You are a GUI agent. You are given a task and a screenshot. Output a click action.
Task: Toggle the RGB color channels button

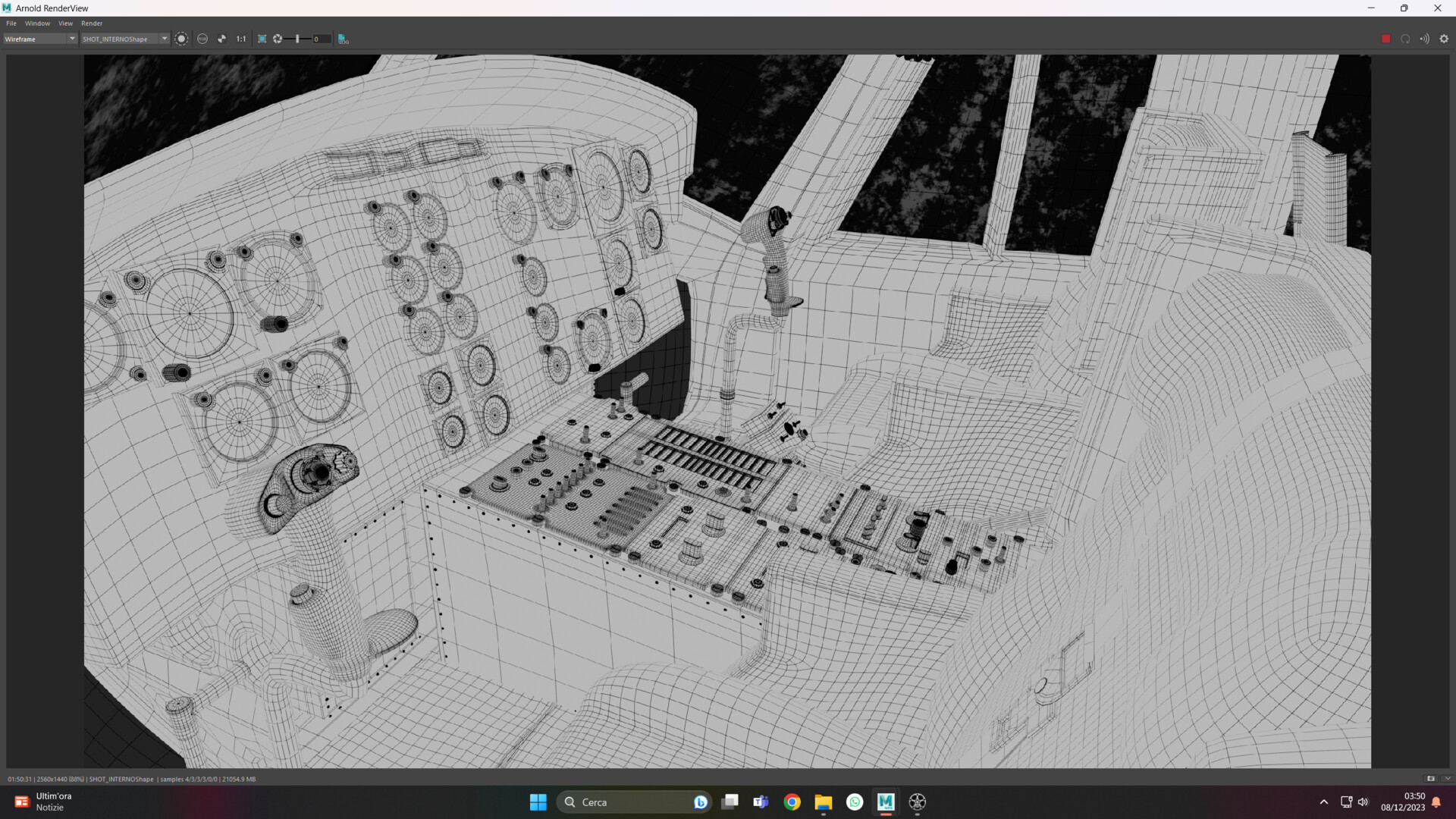[x=202, y=39]
